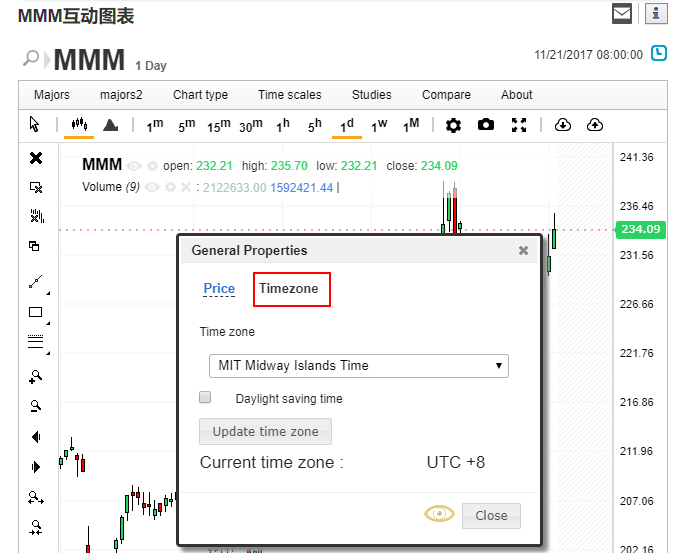Image resolution: width=677 pixels, height=553 pixels.
Task: Click the zoom in magnifier tool
Action: pyautogui.click(x=35, y=376)
